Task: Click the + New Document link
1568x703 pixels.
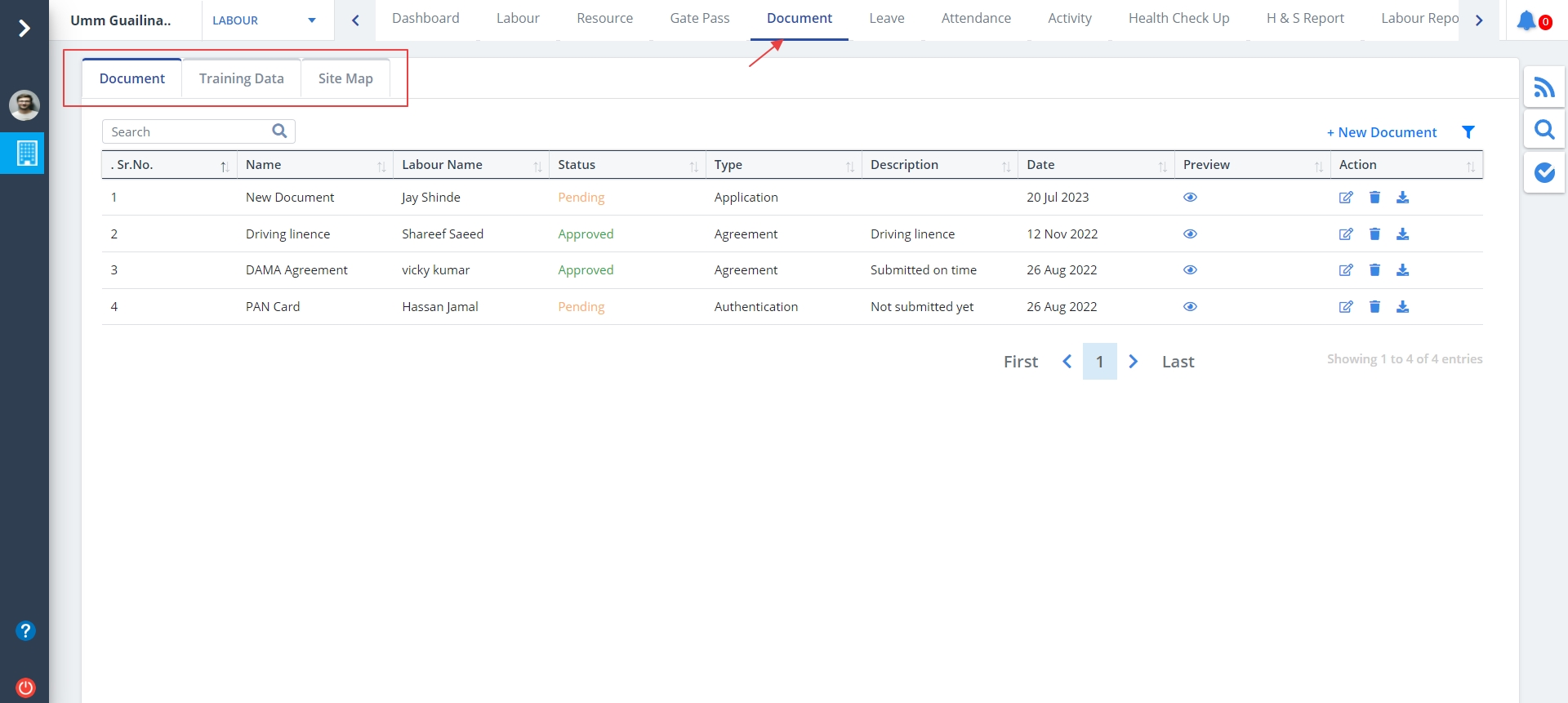Action: (1381, 132)
